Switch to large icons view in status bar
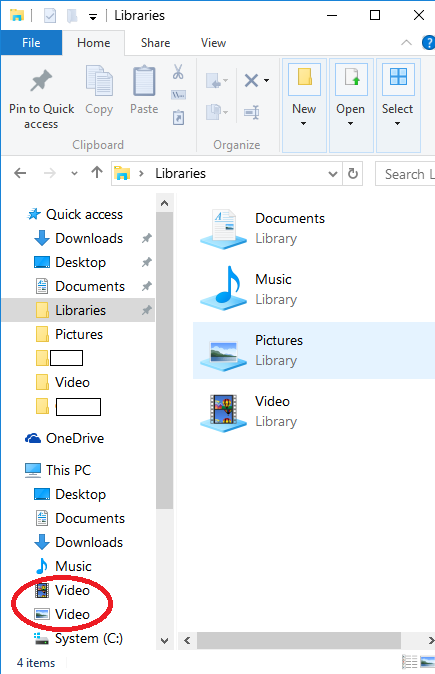Viewport: 435px width, 674px height. 427,662
